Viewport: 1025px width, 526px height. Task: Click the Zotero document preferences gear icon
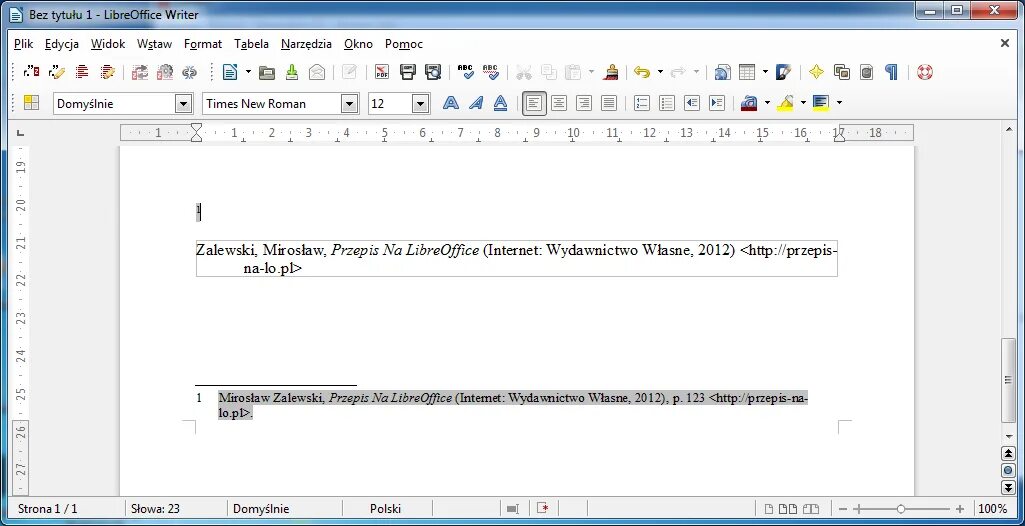click(x=165, y=72)
